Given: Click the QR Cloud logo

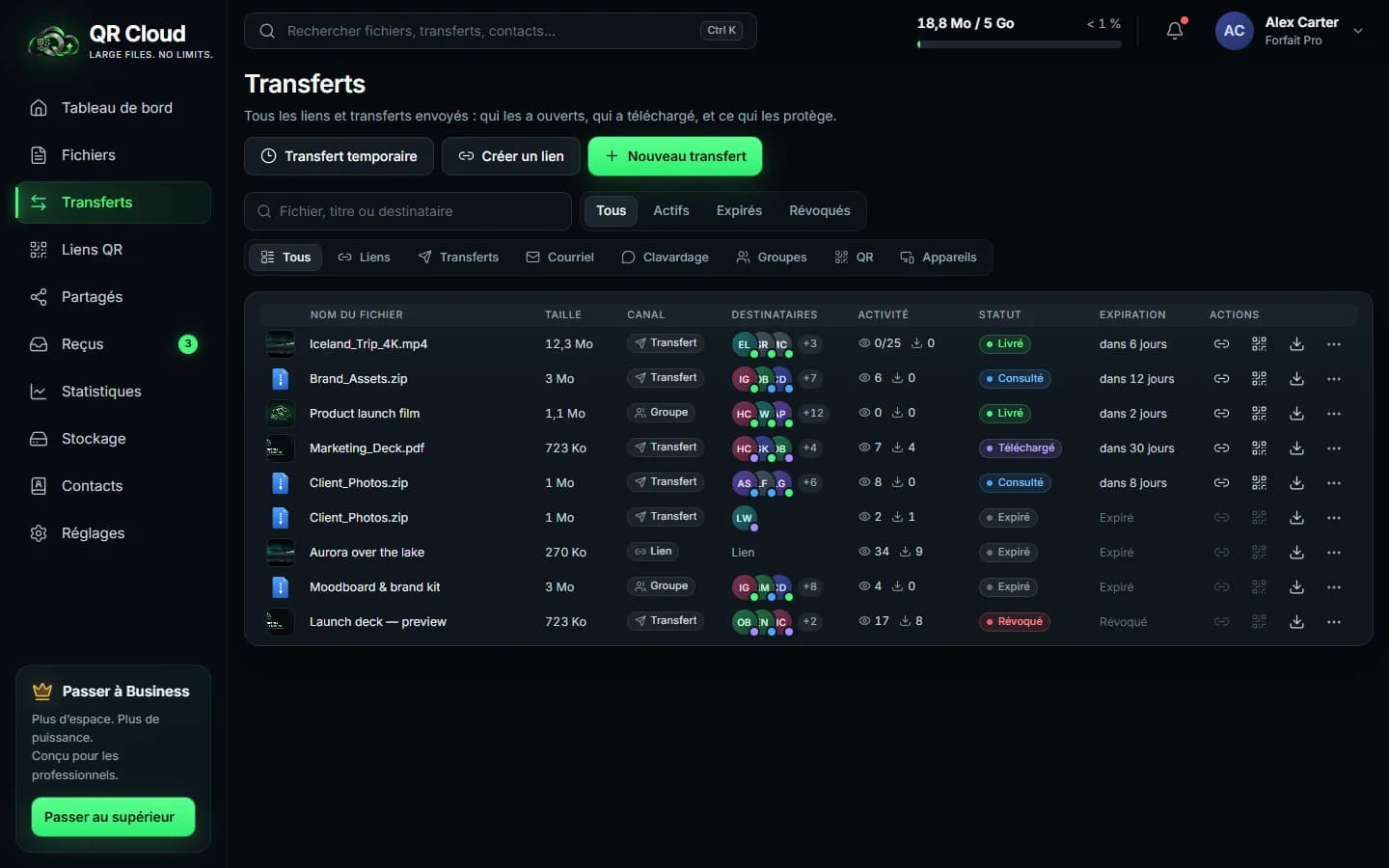Looking at the screenshot, I should (x=120, y=41).
